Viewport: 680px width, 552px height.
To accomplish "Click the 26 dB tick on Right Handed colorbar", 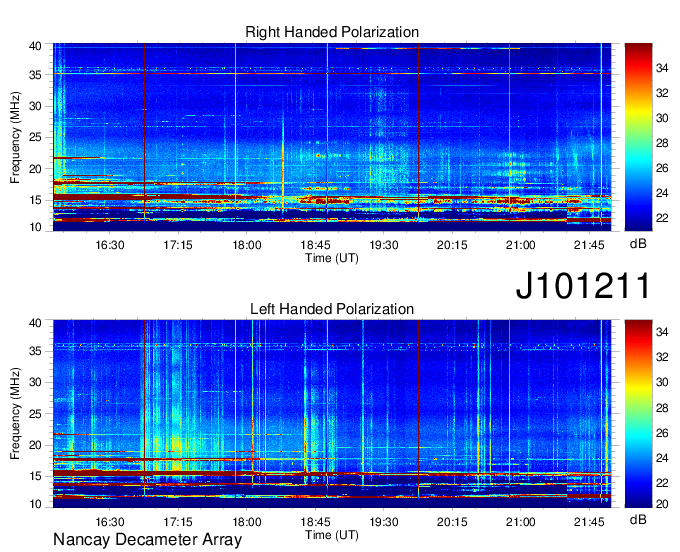I will 662,168.
